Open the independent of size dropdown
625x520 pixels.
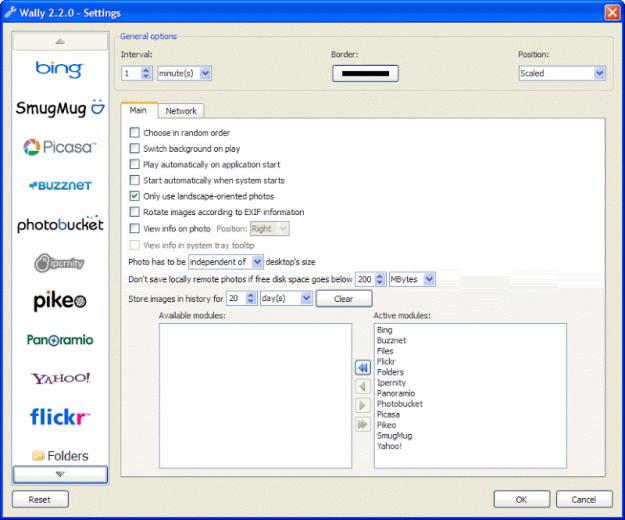click(x=226, y=262)
